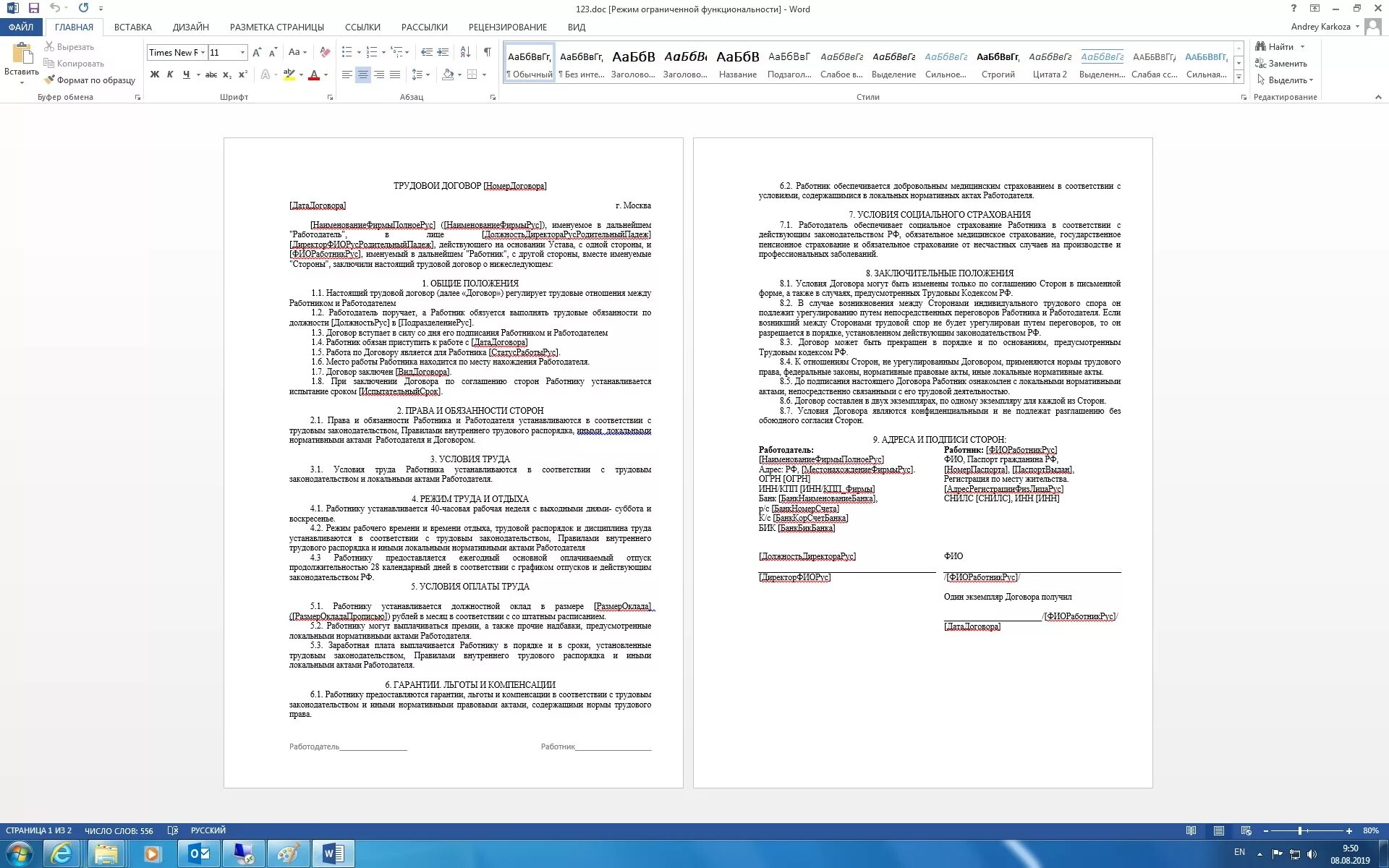Switch to the ССЫЛКИ ribbon tab
This screenshot has height=868, width=1389.
pyautogui.click(x=362, y=27)
